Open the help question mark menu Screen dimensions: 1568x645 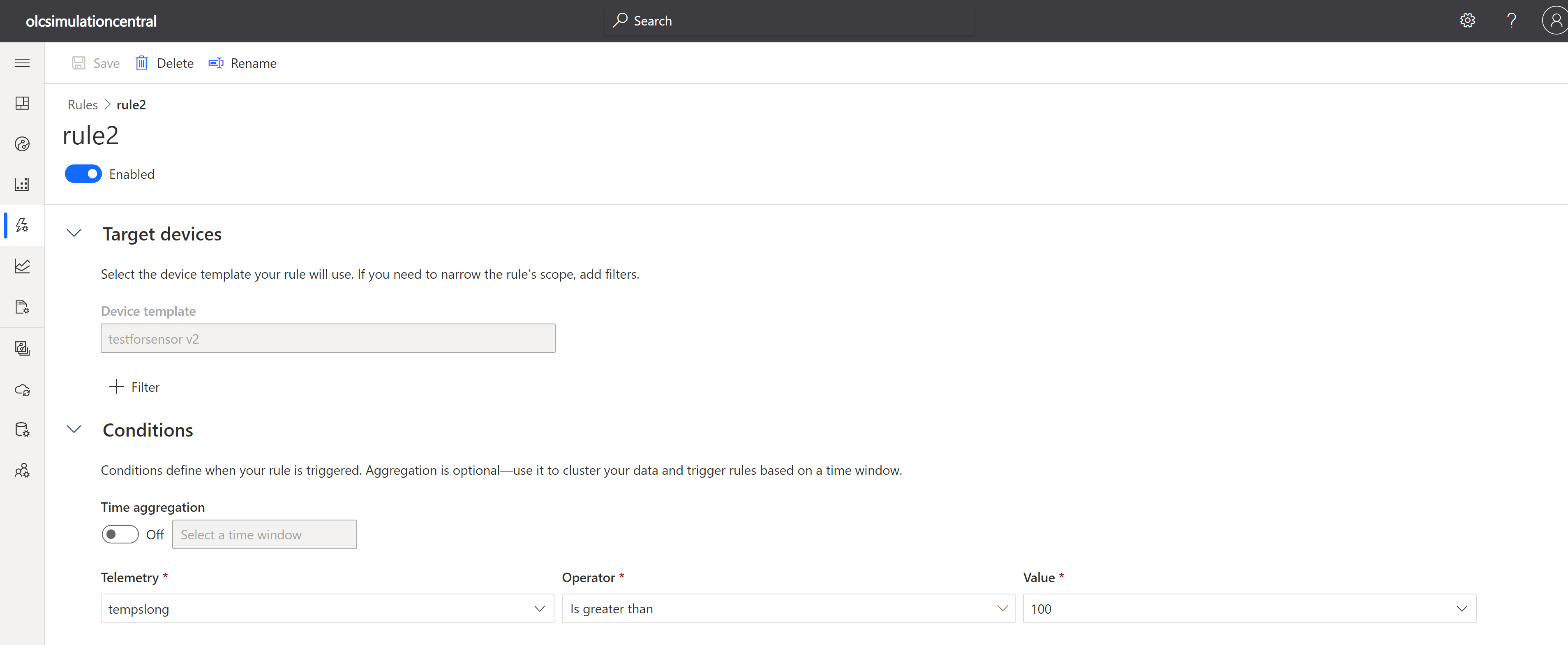[x=1511, y=20]
